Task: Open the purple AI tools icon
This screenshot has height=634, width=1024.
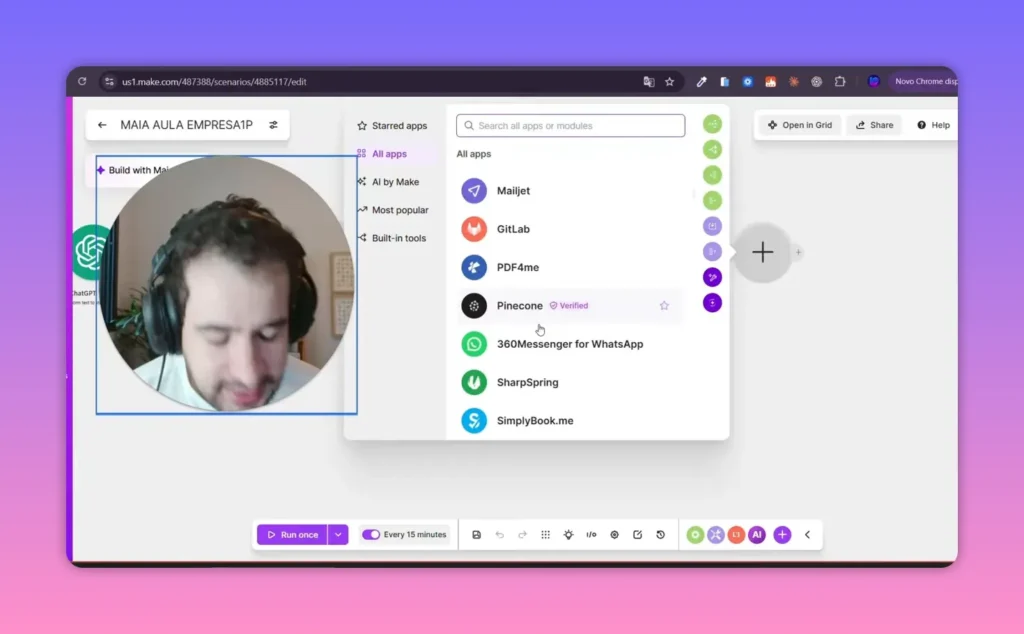Action: [757, 535]
